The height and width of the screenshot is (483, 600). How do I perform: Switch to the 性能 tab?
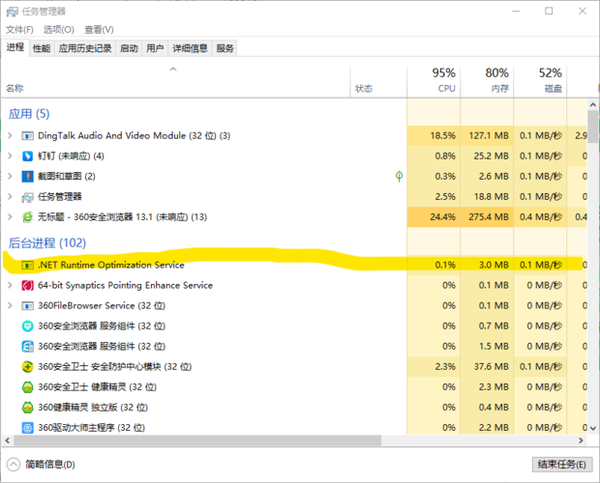coord(41,48)
